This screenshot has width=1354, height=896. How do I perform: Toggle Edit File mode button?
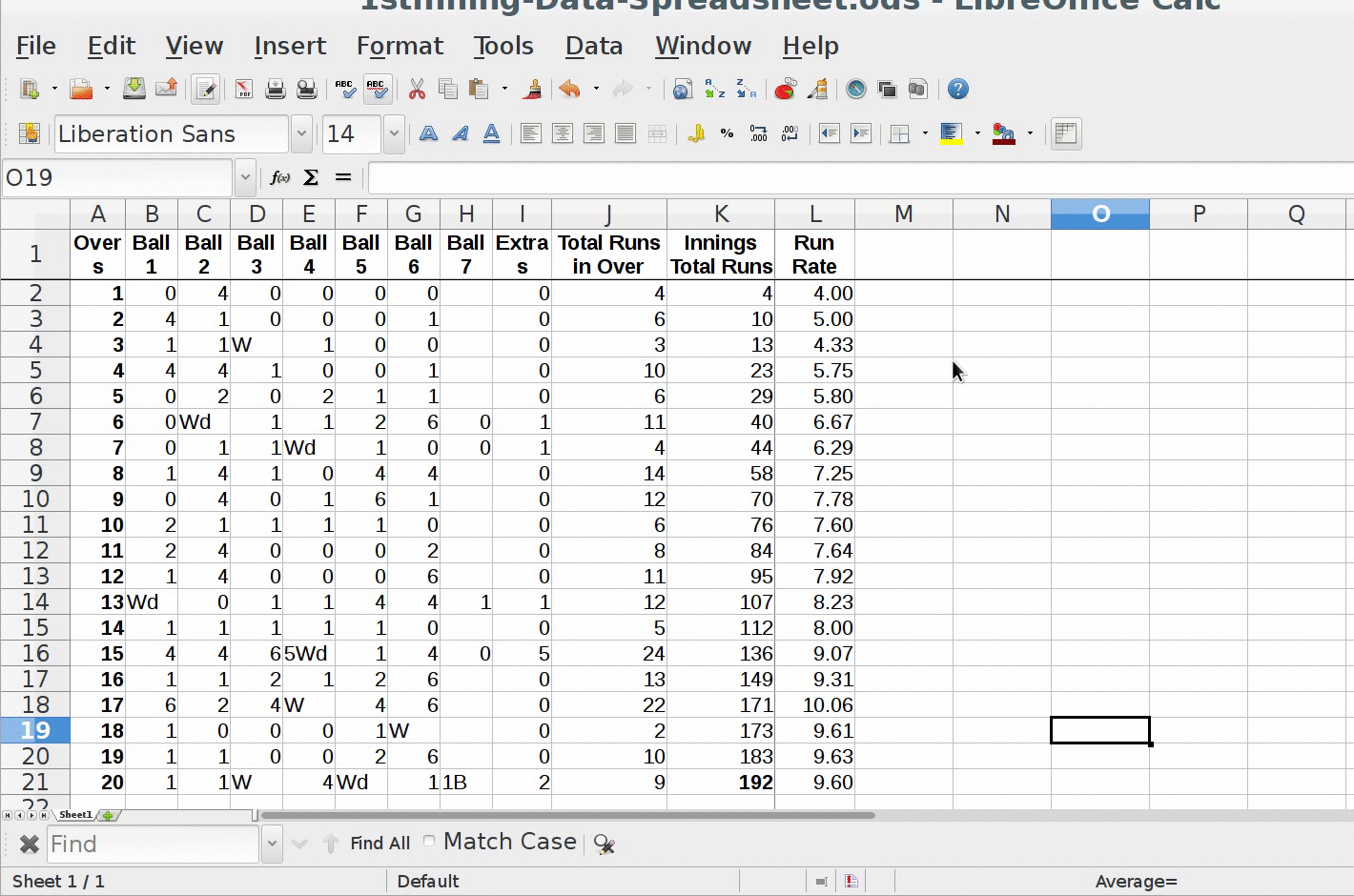[205, 90]
